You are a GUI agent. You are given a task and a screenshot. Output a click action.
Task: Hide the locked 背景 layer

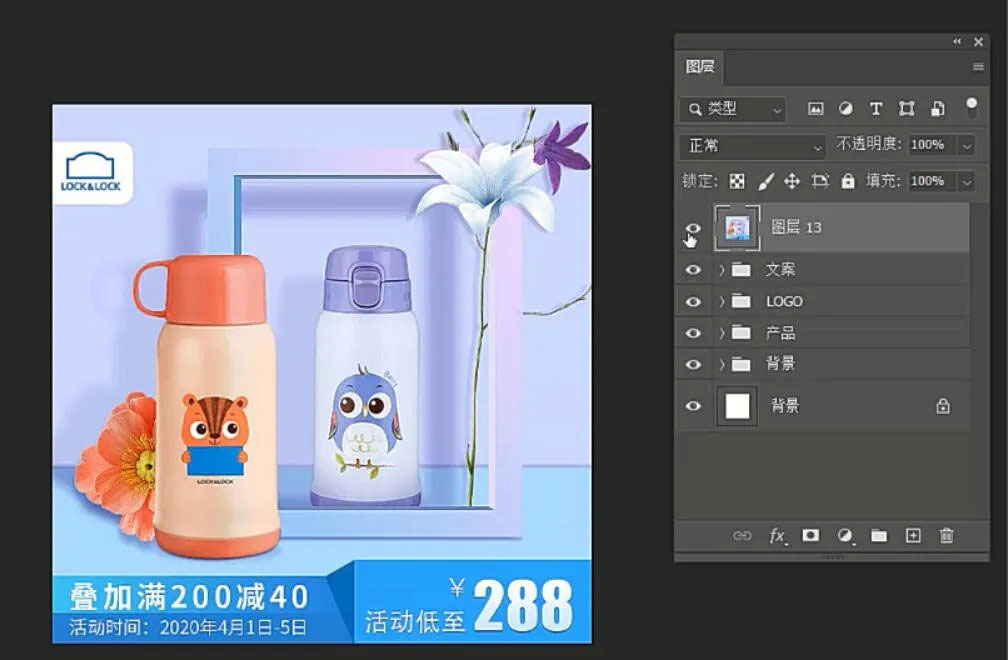[693, 406]
